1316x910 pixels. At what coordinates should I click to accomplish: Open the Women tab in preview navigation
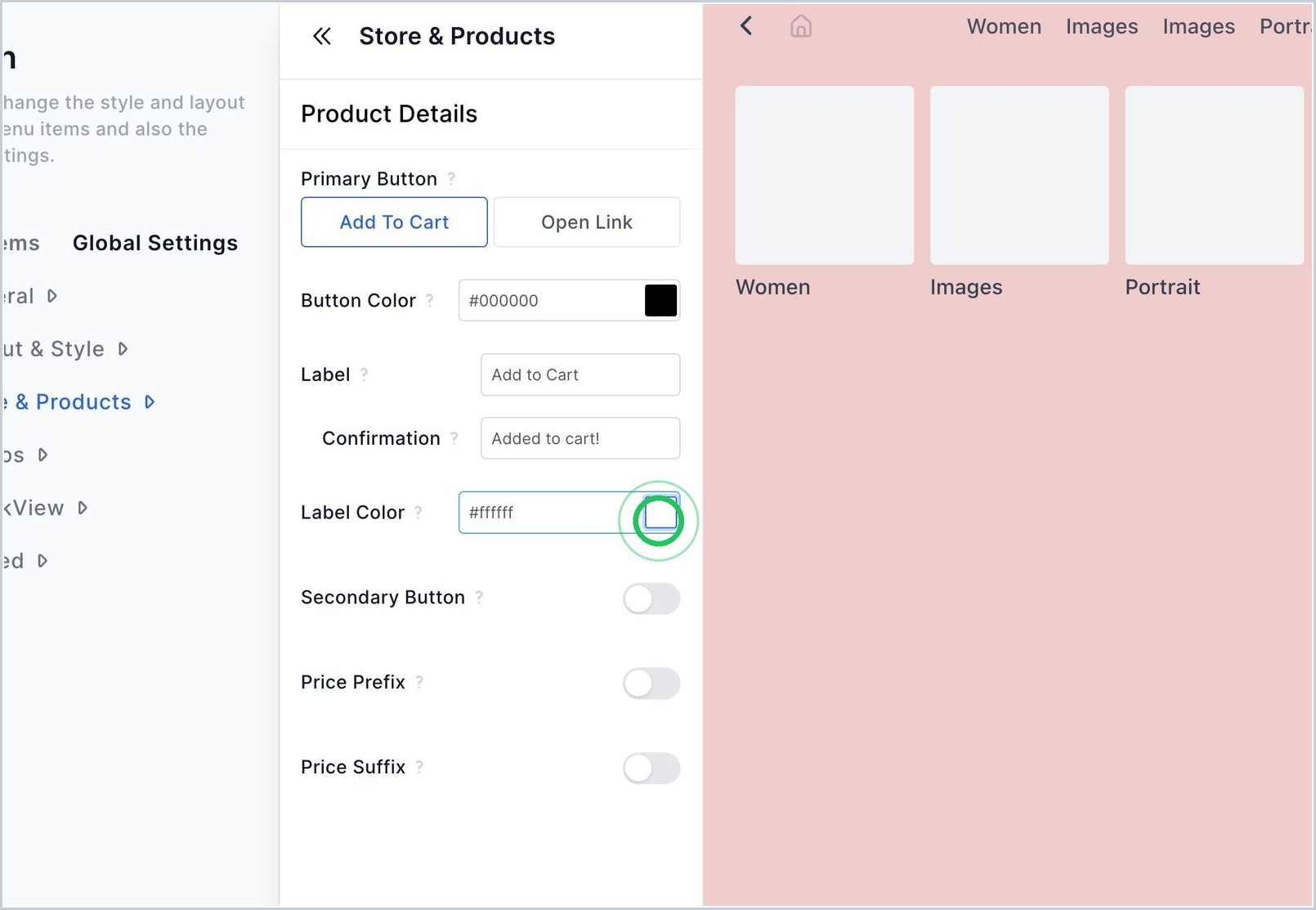pos(1004,26)
